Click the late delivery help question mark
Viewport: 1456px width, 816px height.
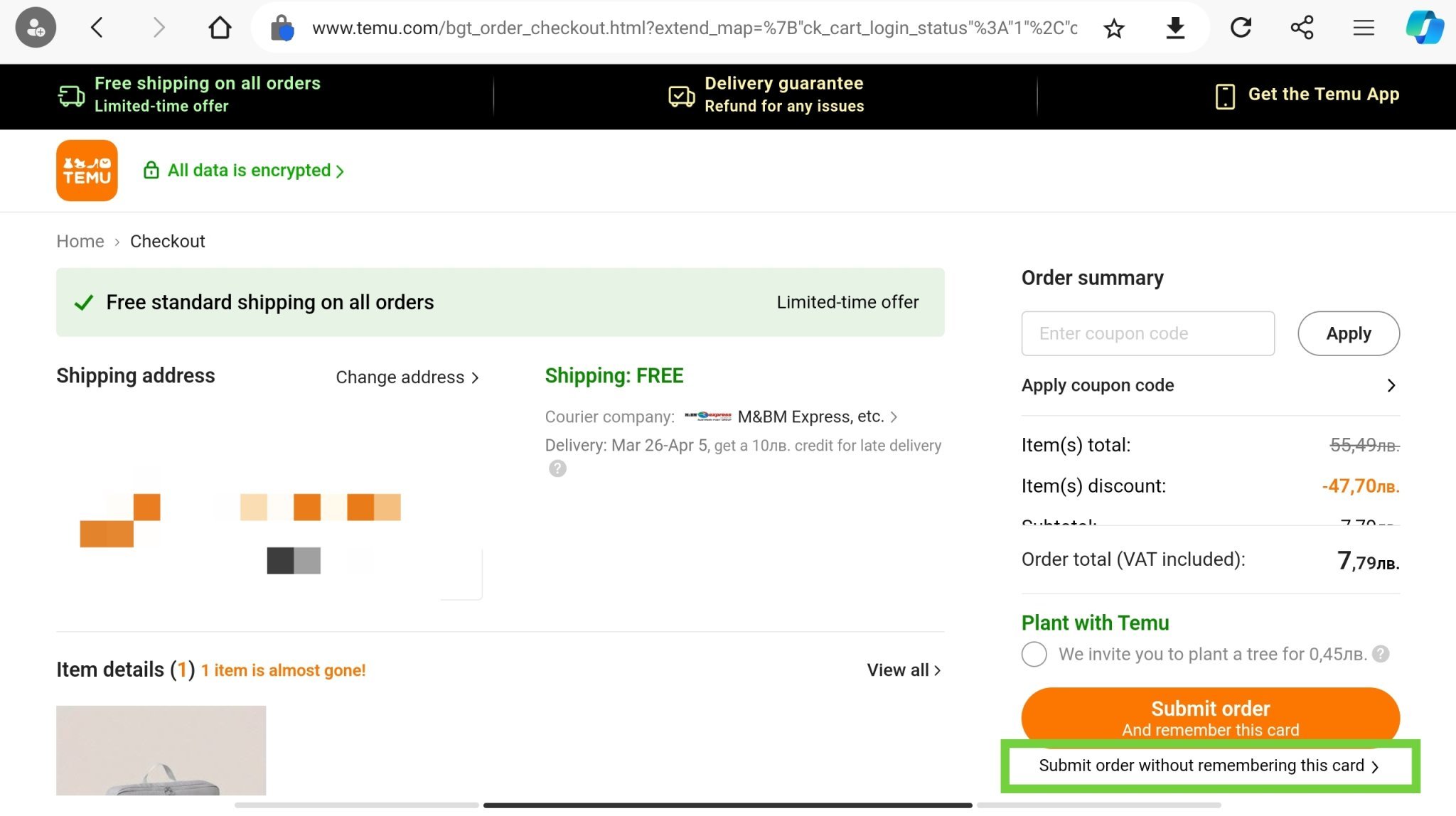pos(557,468)
